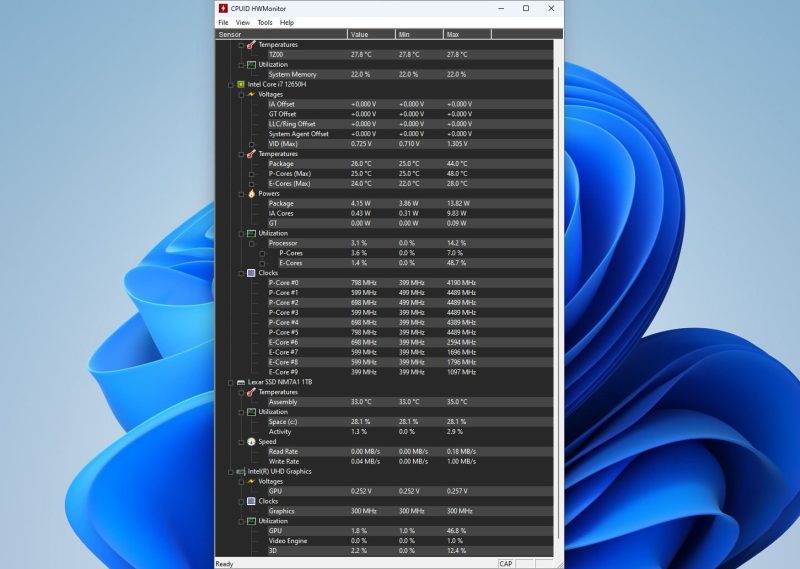Expand the Processor utilization row
The image size is (800, 569).
click(251, 243)
